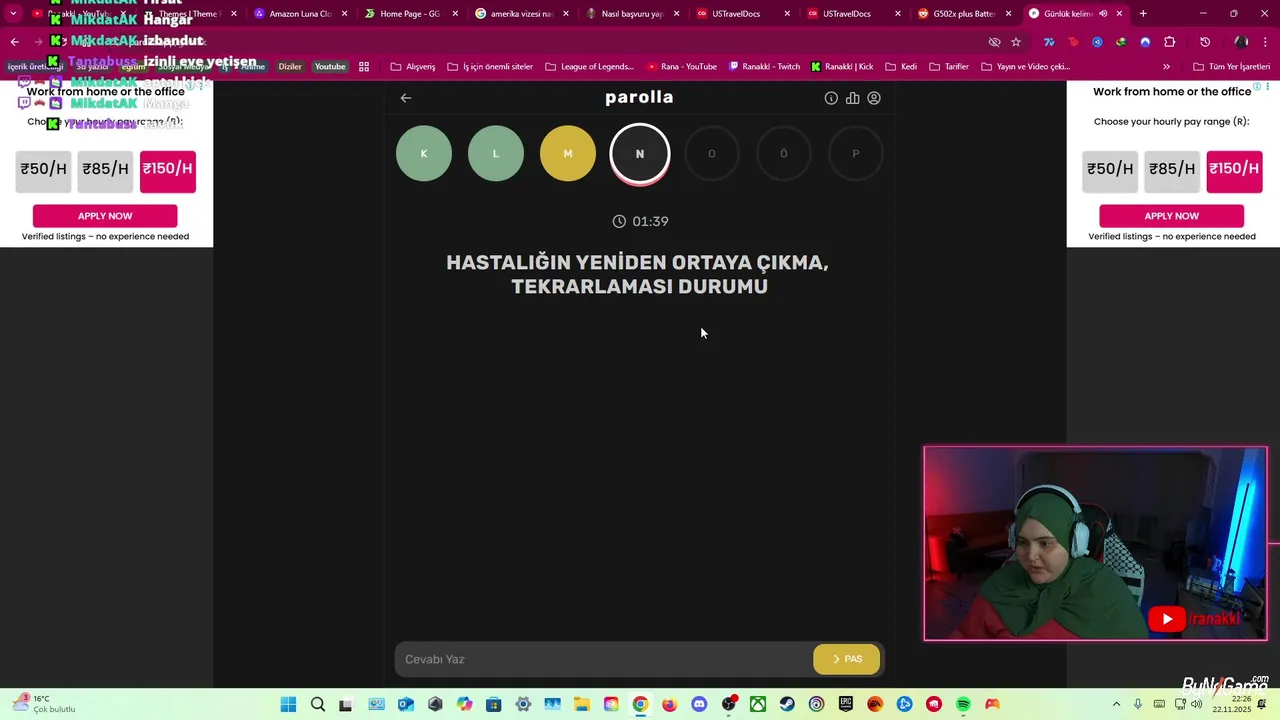This screenshot has width=1280, height=720.
Task: Open Spotify from the taskbar
Action: coord(963,705)
